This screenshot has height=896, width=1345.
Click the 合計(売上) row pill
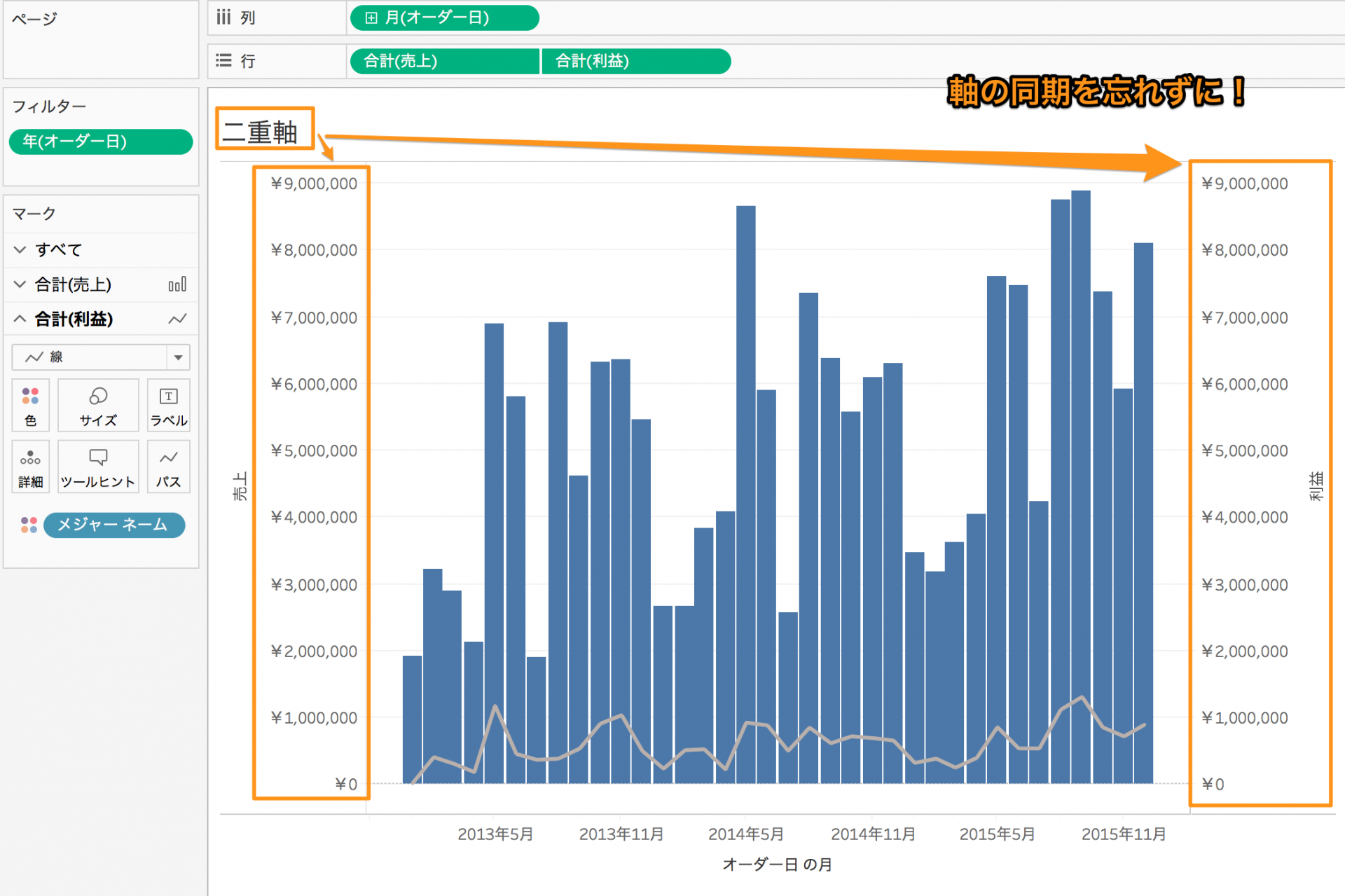pos(445,62)
